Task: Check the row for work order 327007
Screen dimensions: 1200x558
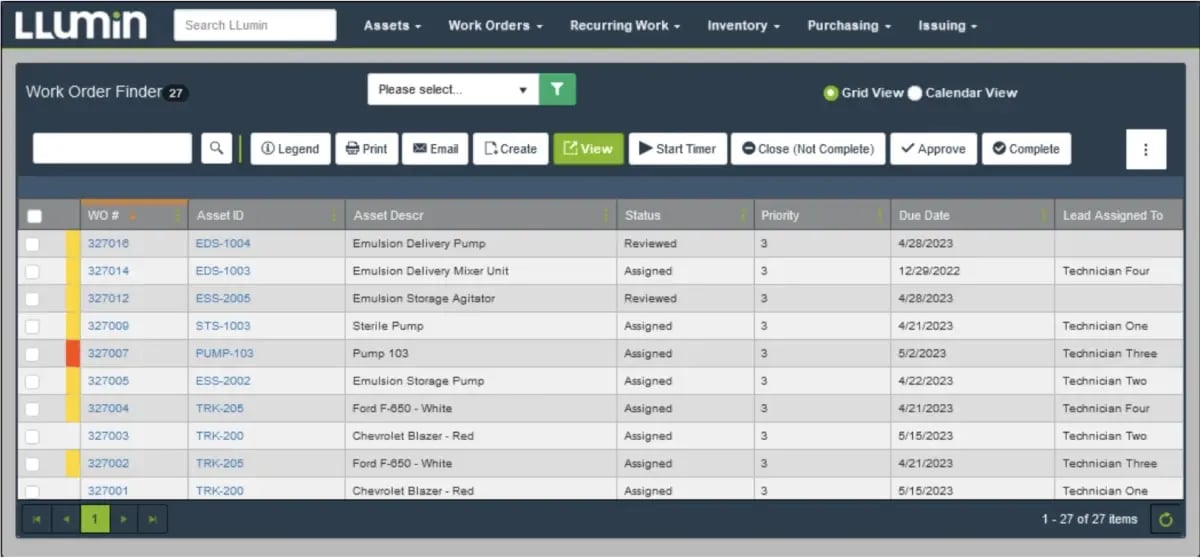Action: 33,353
